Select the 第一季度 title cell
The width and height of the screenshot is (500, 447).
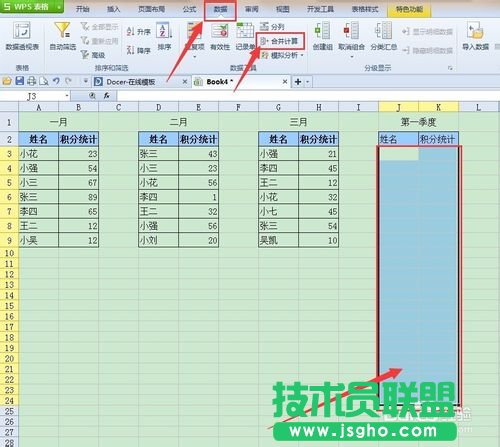point(419,122)
